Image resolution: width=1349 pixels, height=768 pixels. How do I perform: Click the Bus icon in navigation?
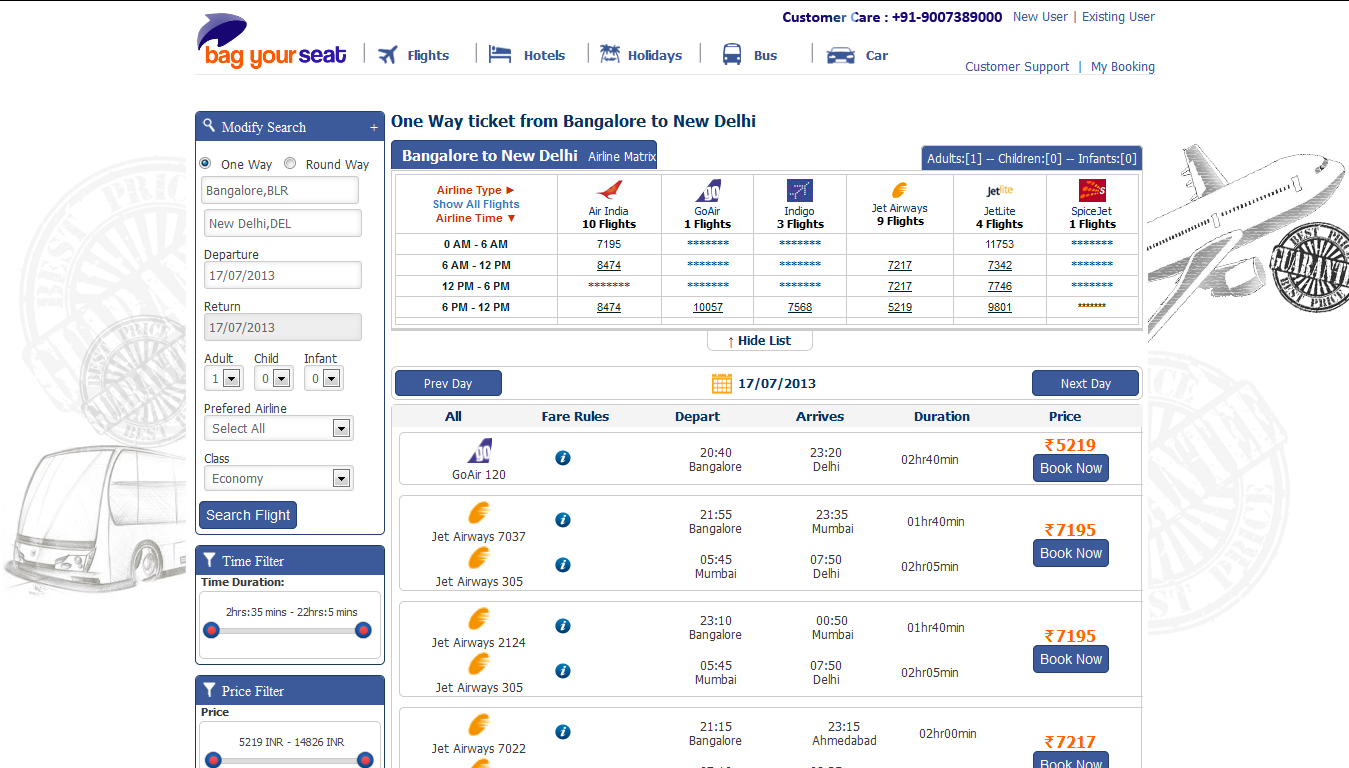coord(732,54)
